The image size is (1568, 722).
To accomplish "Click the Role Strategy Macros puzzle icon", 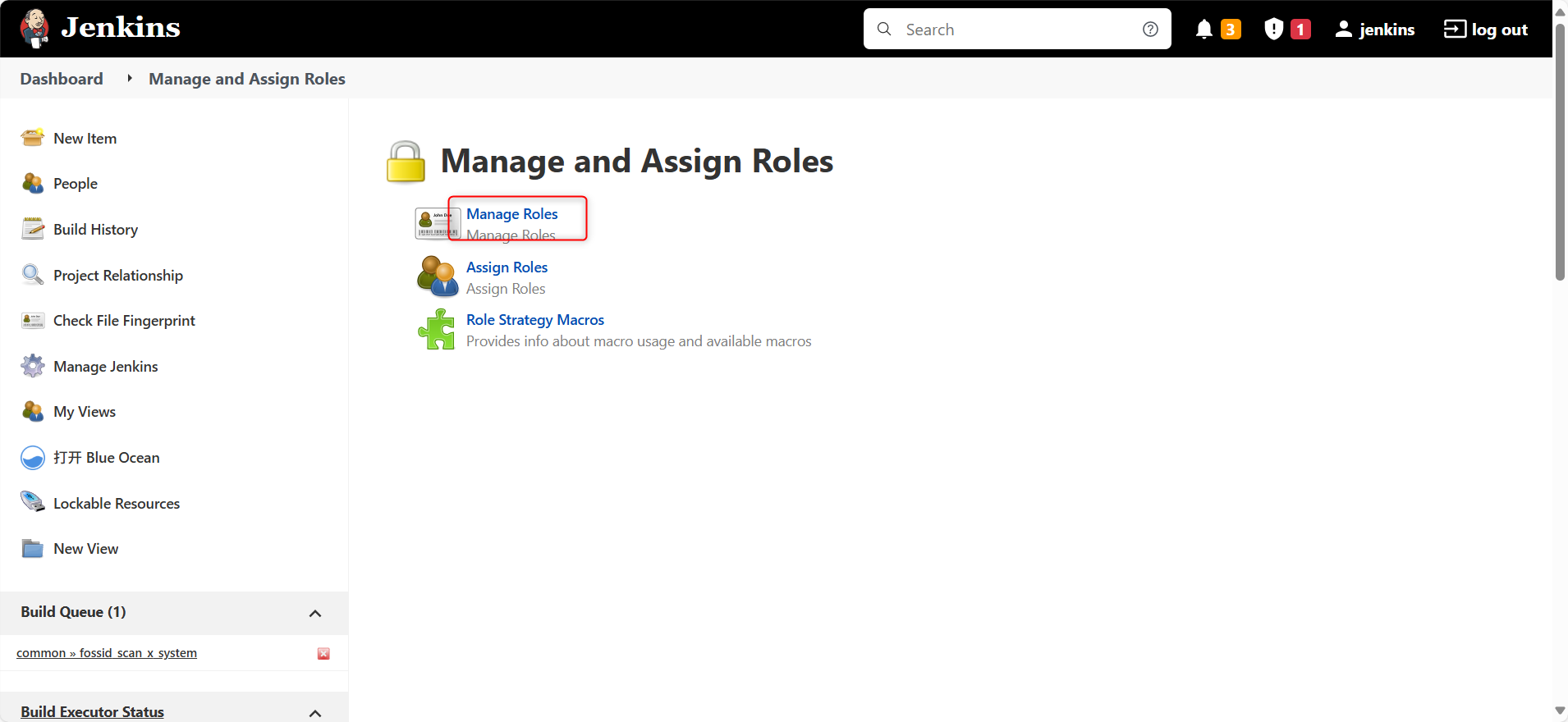I will coord(437,329).
